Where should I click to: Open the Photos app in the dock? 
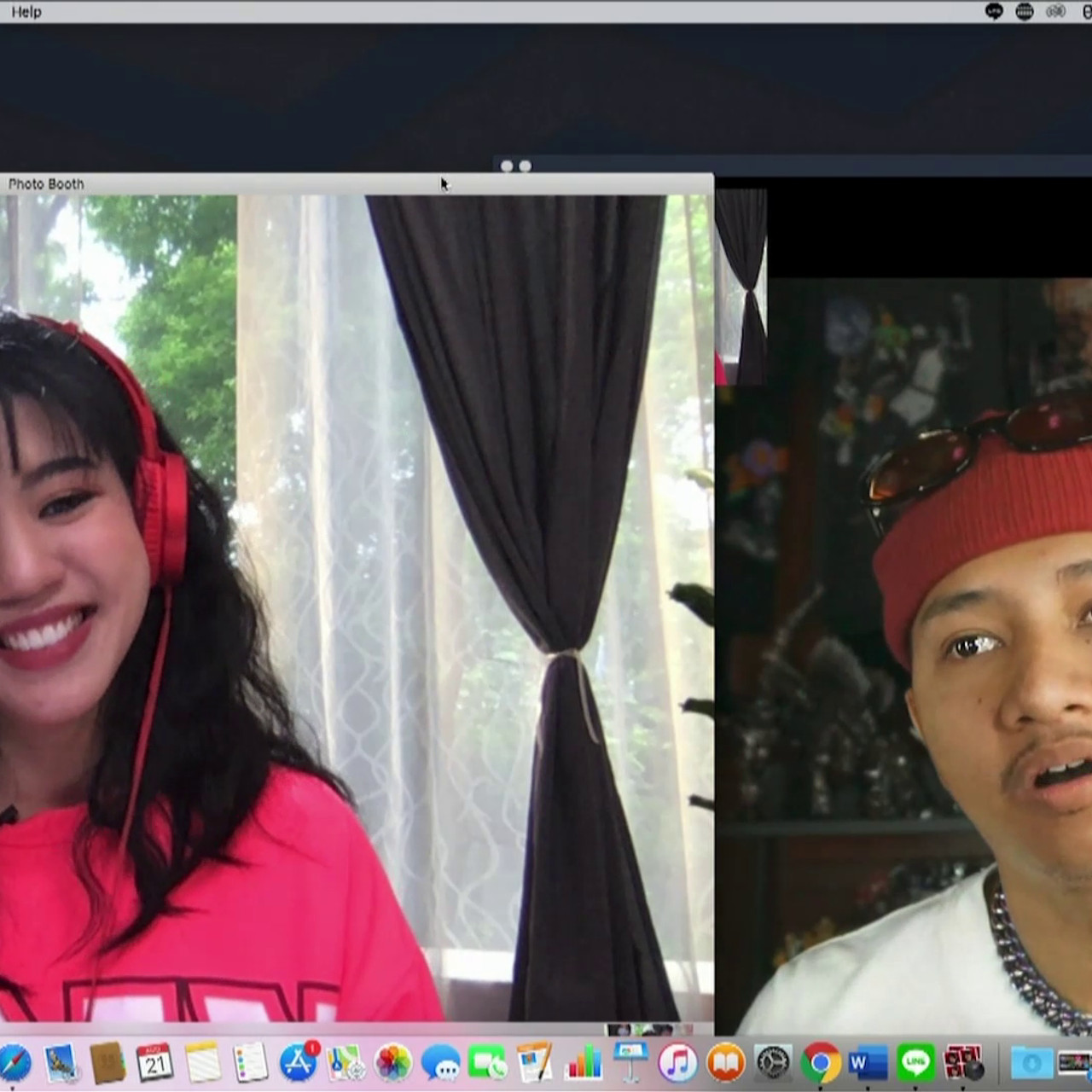[x=393, y=1063]
